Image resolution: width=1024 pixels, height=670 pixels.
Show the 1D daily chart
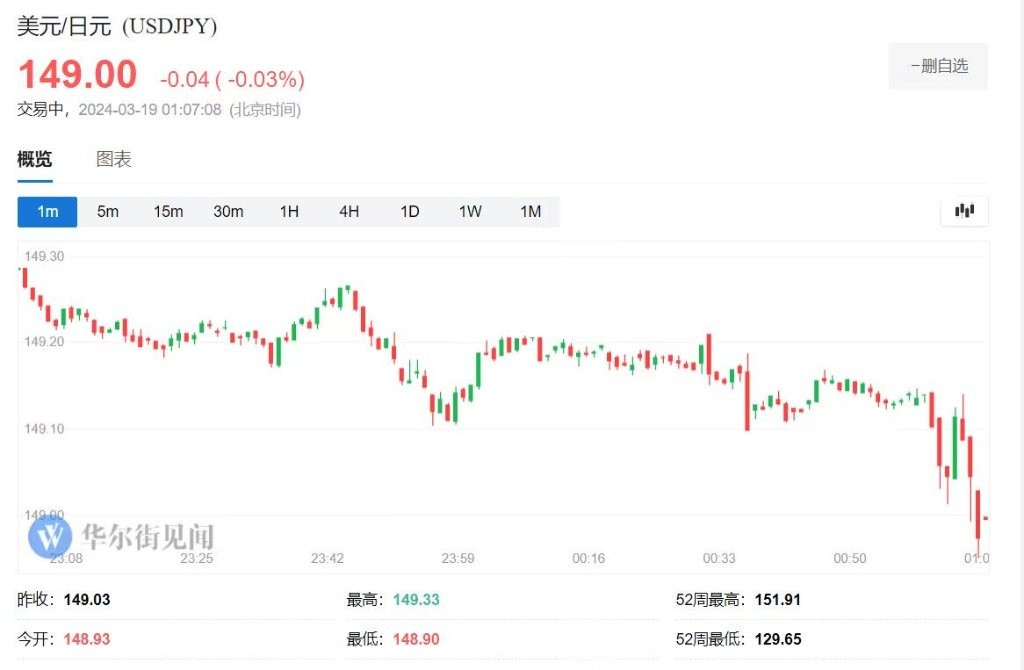coord(410,211)
